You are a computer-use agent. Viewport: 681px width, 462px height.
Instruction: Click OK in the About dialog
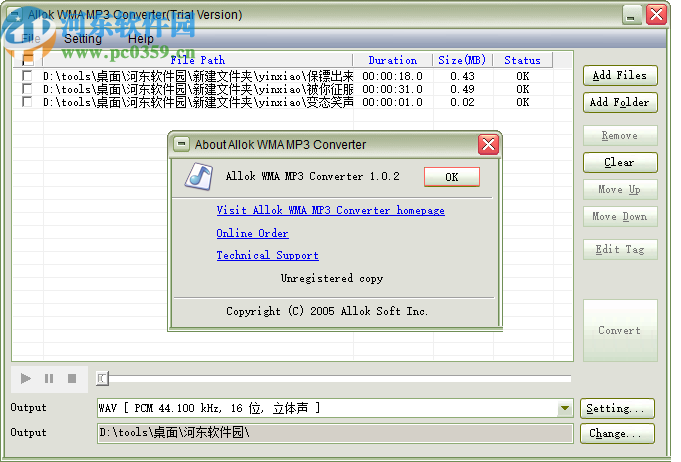coord(452,177)
